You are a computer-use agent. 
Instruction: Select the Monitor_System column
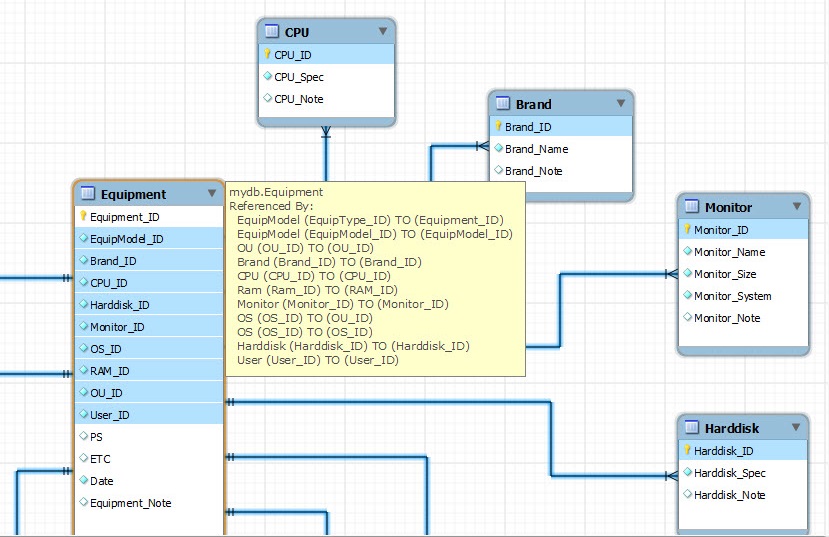(x=743, y=296)
